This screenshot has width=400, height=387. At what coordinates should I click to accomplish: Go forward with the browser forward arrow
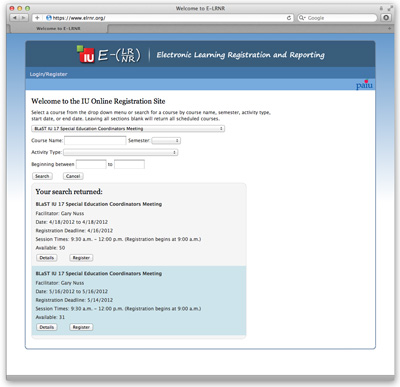tap(24, 18)
